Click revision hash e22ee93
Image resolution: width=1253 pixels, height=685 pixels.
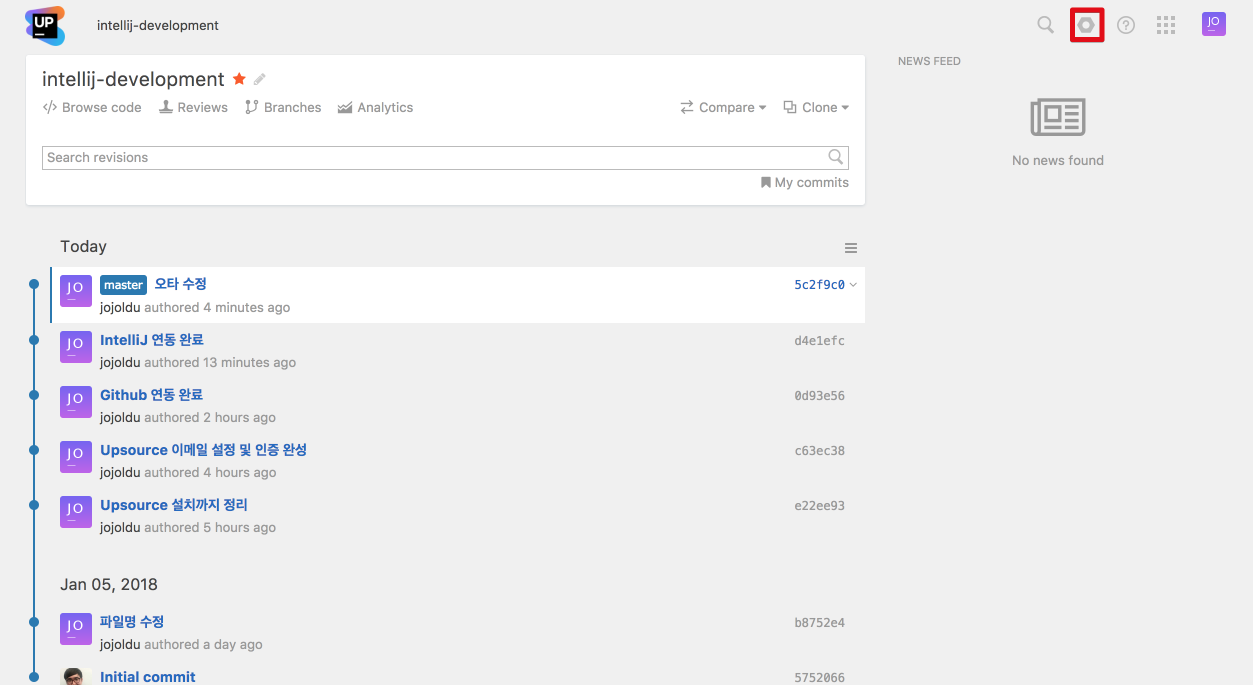click(x=819, y=506)
